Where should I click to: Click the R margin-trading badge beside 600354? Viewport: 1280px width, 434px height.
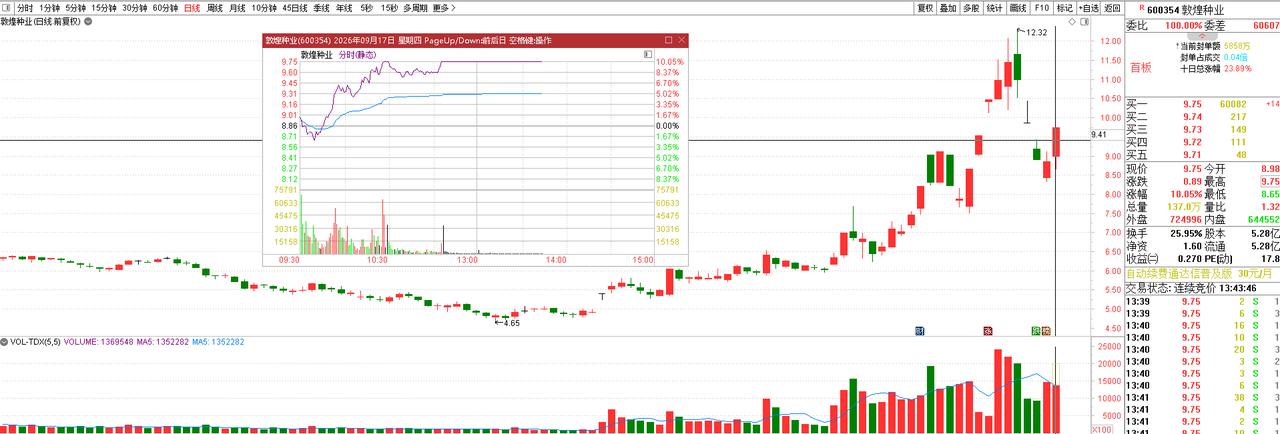click(x=1142, y=9)
